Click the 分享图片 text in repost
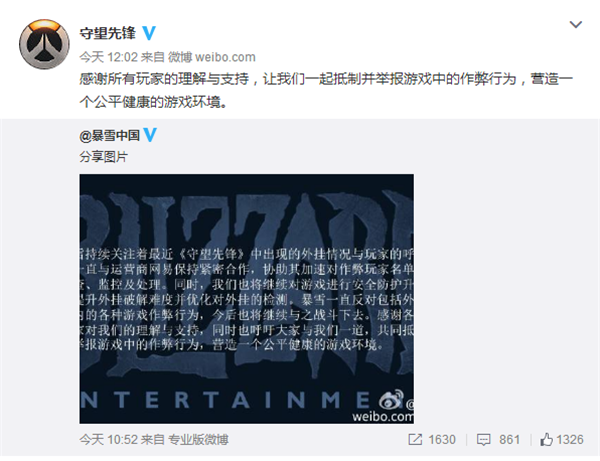 point(103,156)
